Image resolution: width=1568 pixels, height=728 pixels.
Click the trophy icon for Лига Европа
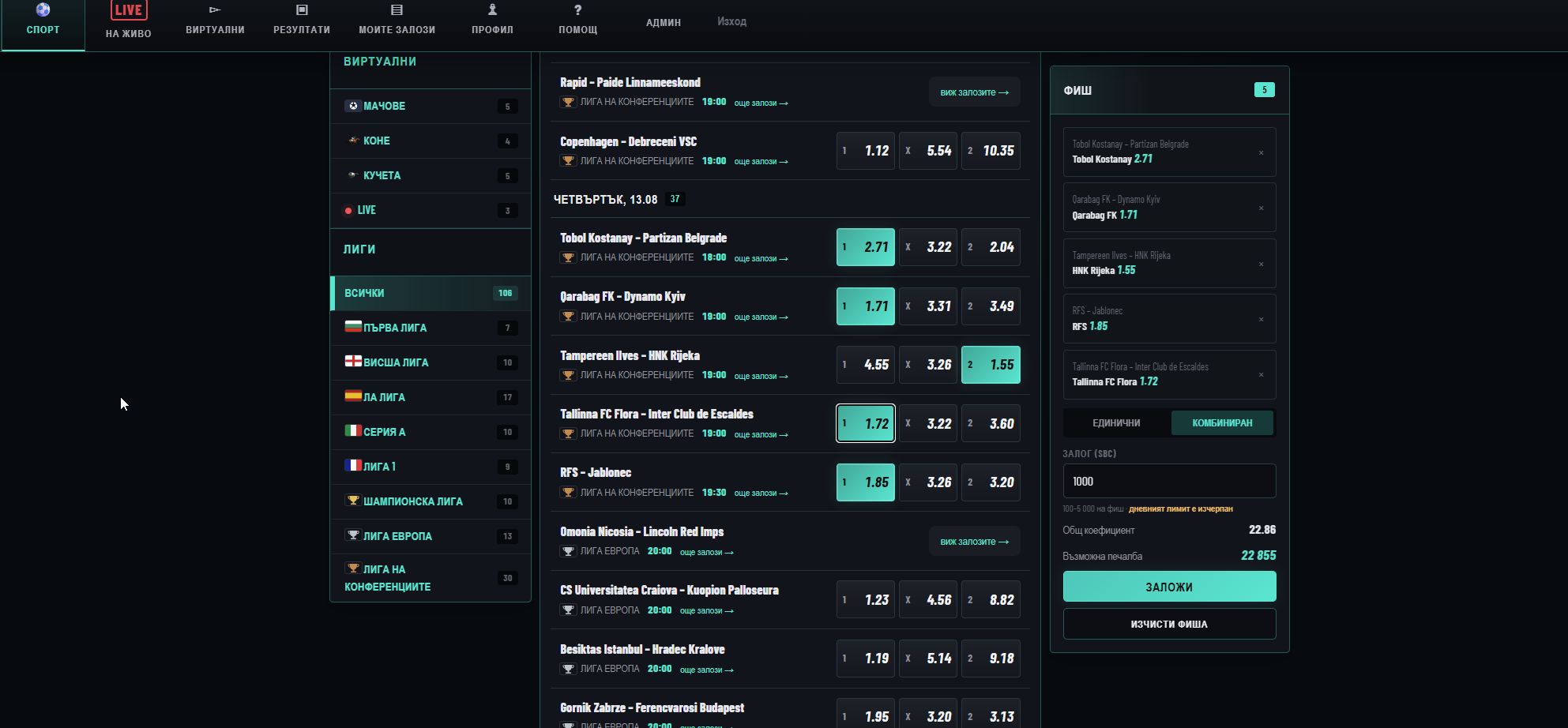(353, 535)
